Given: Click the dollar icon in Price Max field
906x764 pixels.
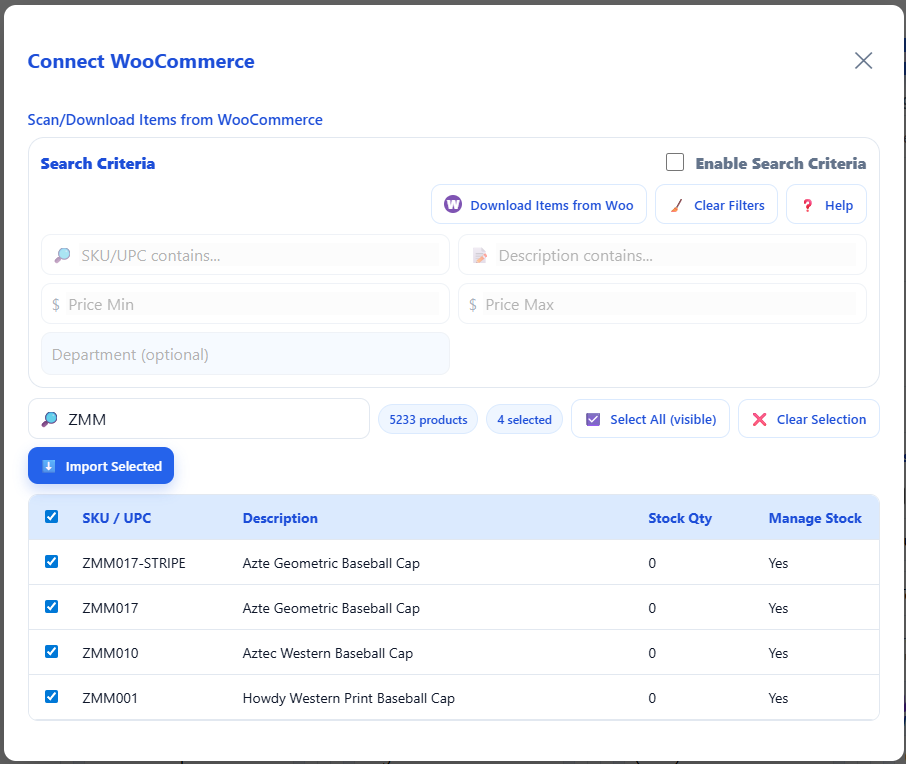Looking at the screenshot, I should (473, 304).
